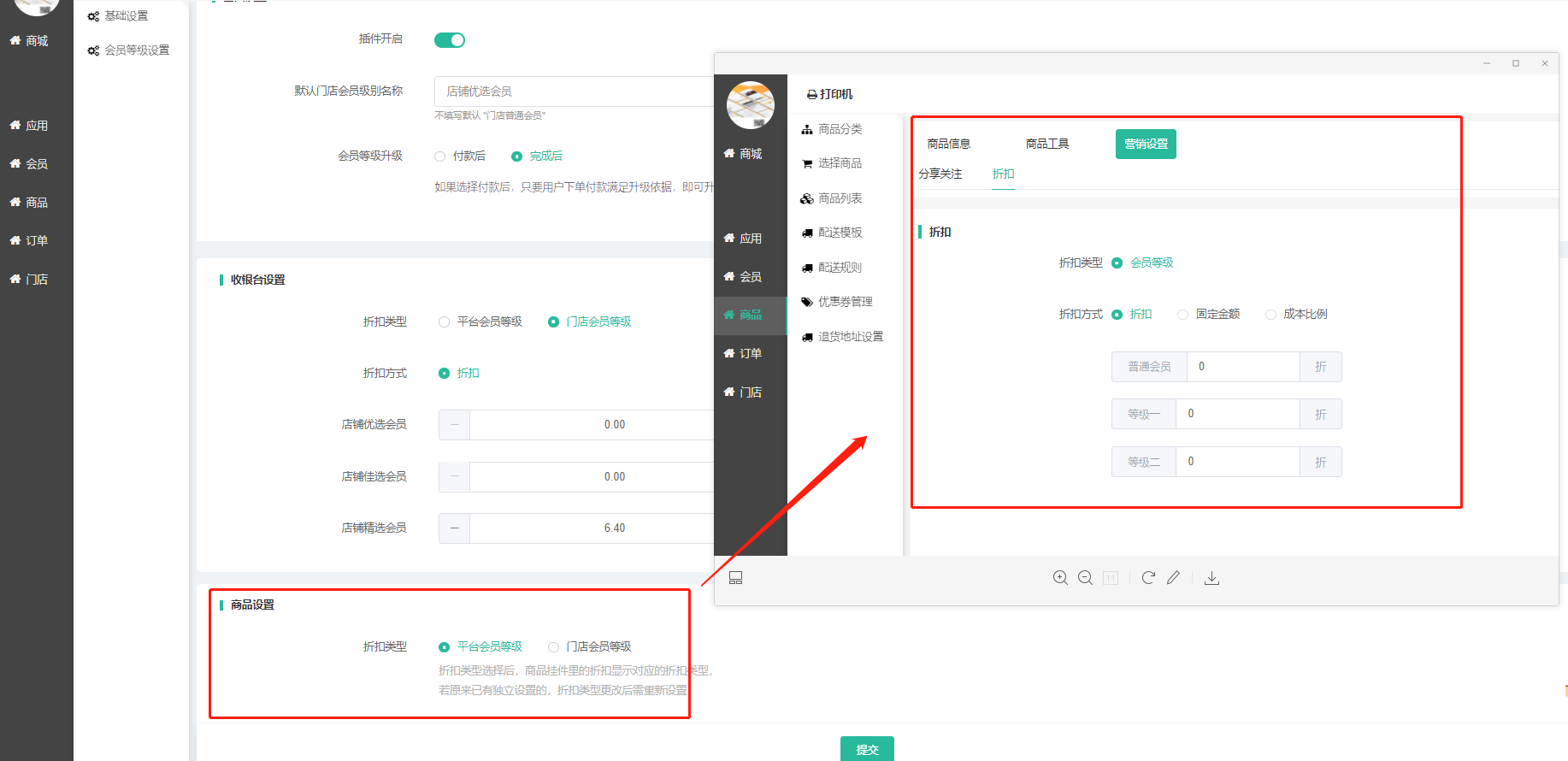The image size is (1568, 761).
Task: Click the 店铺优选会员 value field
Action: (592, 425)
